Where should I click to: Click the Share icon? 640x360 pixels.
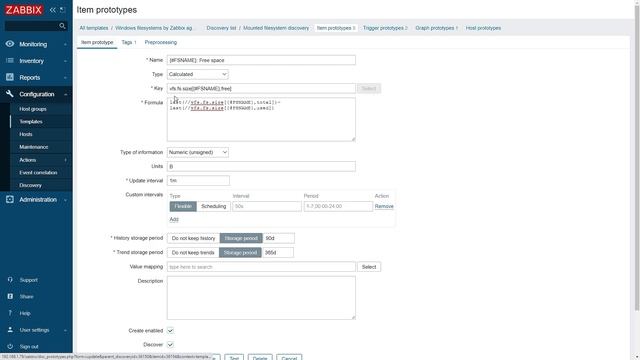(x=10, y=296)
